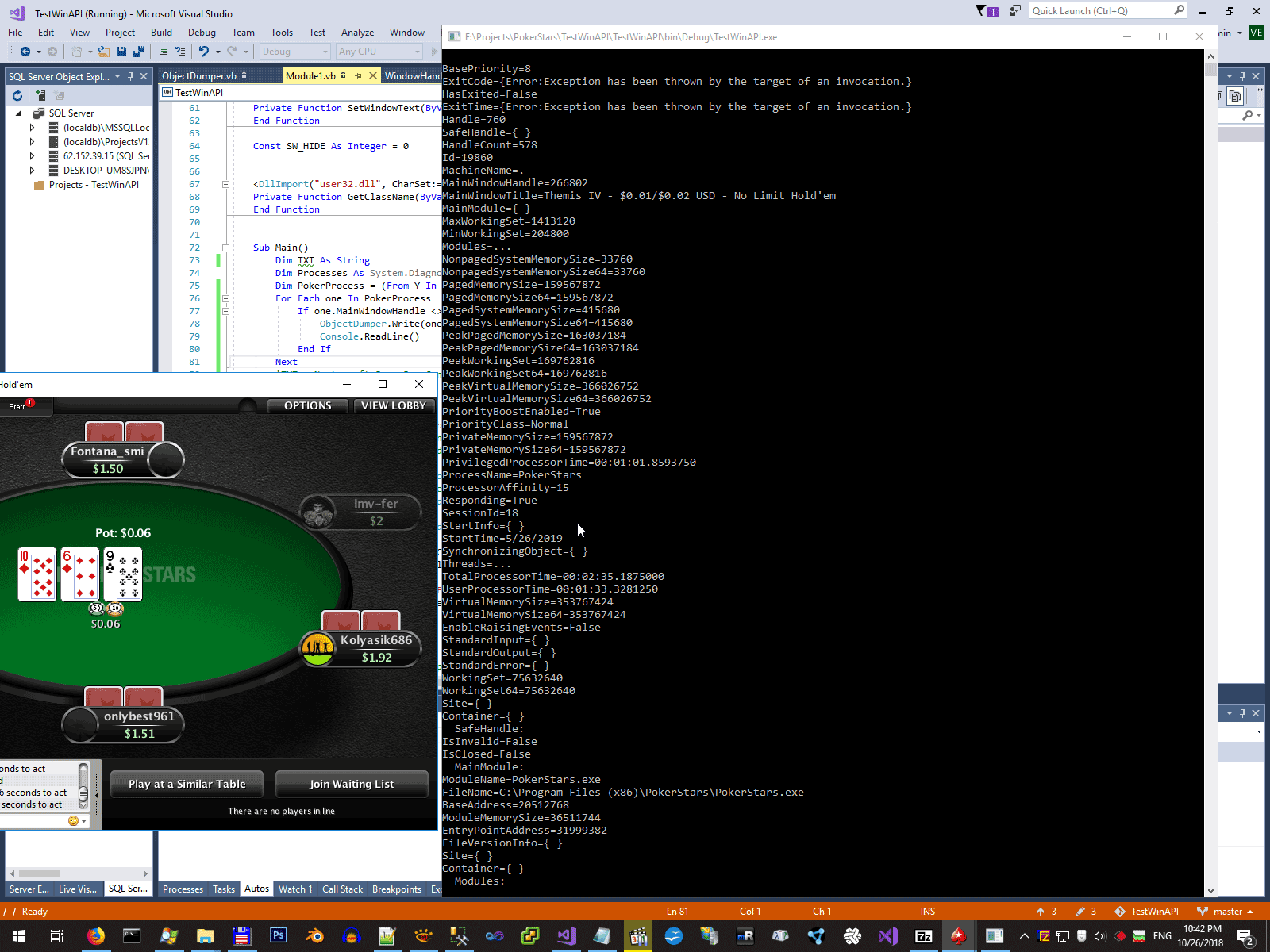Open Photoshop from the taskbar
Screen dimensions: 1270x952
click(x=278, y=936)
